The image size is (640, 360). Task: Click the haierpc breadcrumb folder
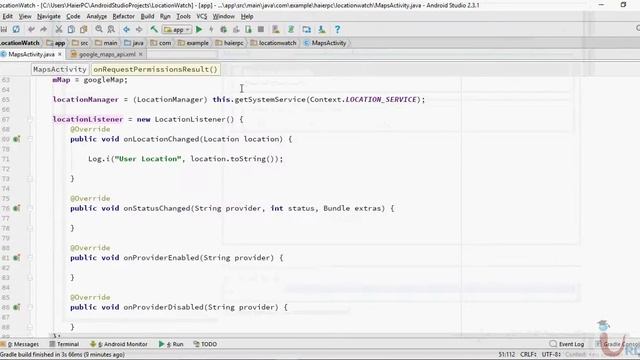pyautogui.click(x=230, y=43)
